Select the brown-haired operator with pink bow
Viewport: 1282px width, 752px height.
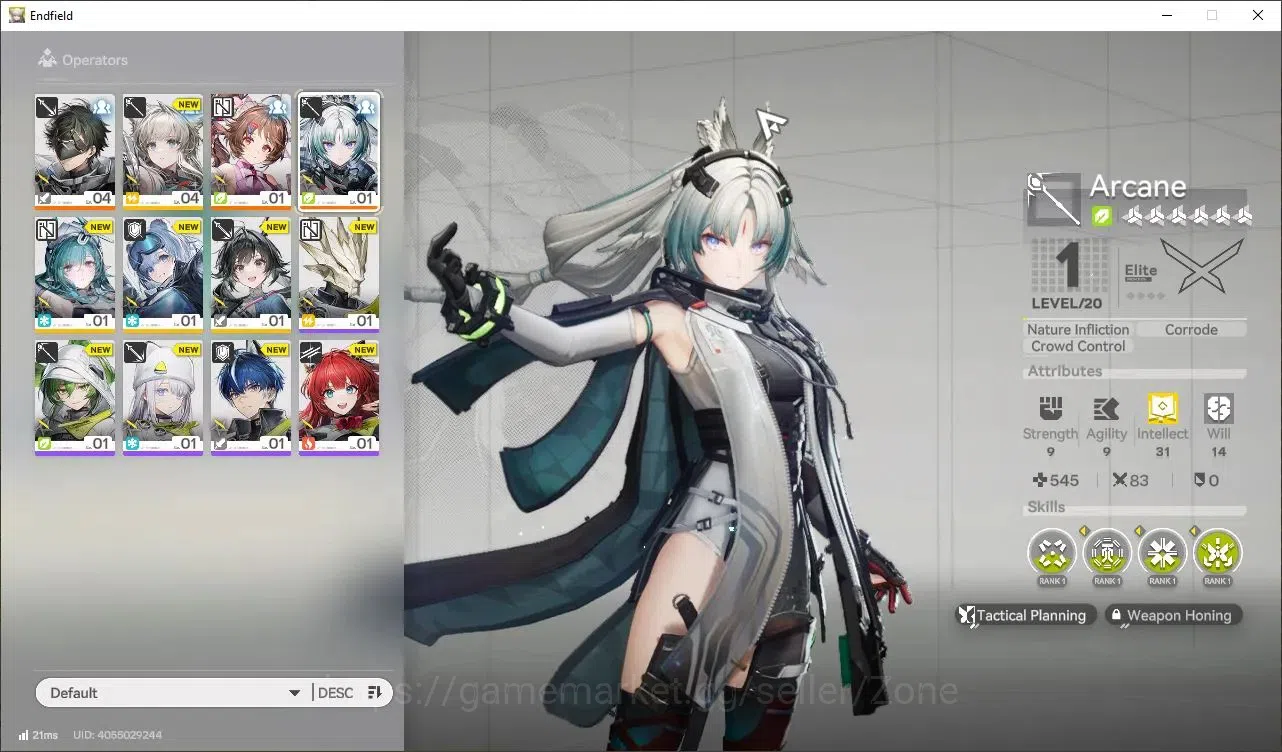(x=251, y=152)
